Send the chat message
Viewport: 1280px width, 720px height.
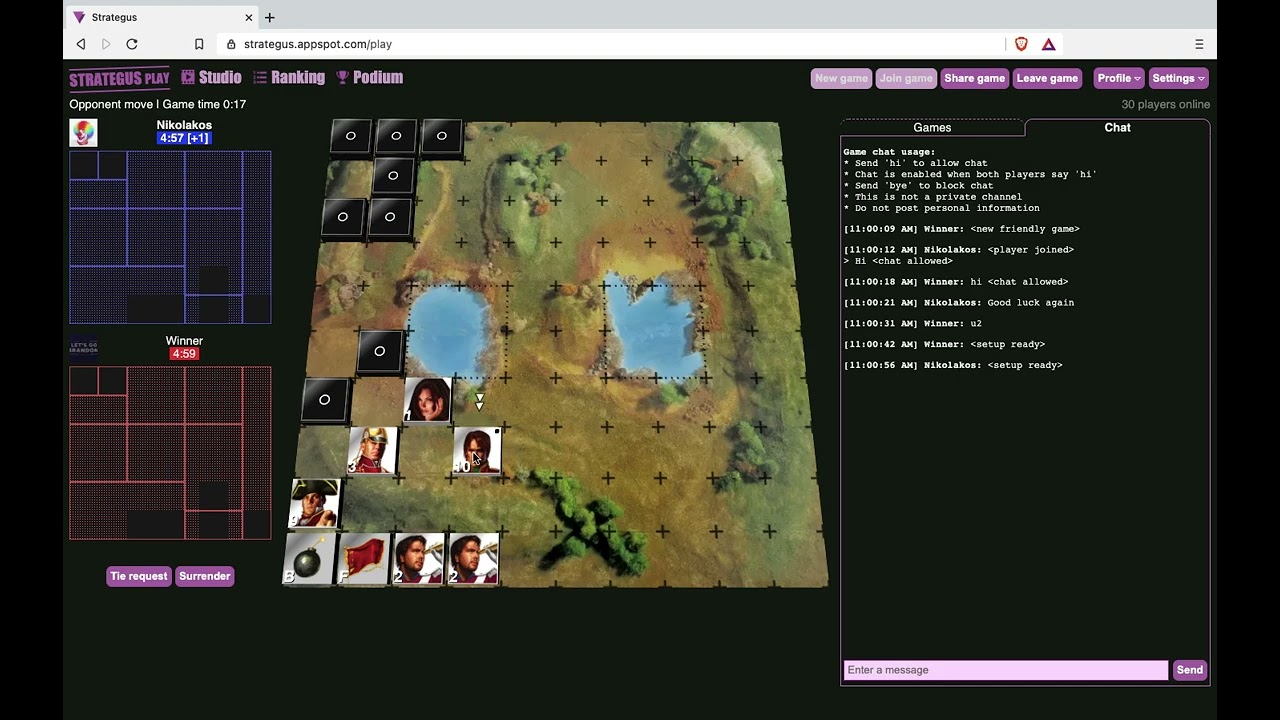coord(1189,670)
